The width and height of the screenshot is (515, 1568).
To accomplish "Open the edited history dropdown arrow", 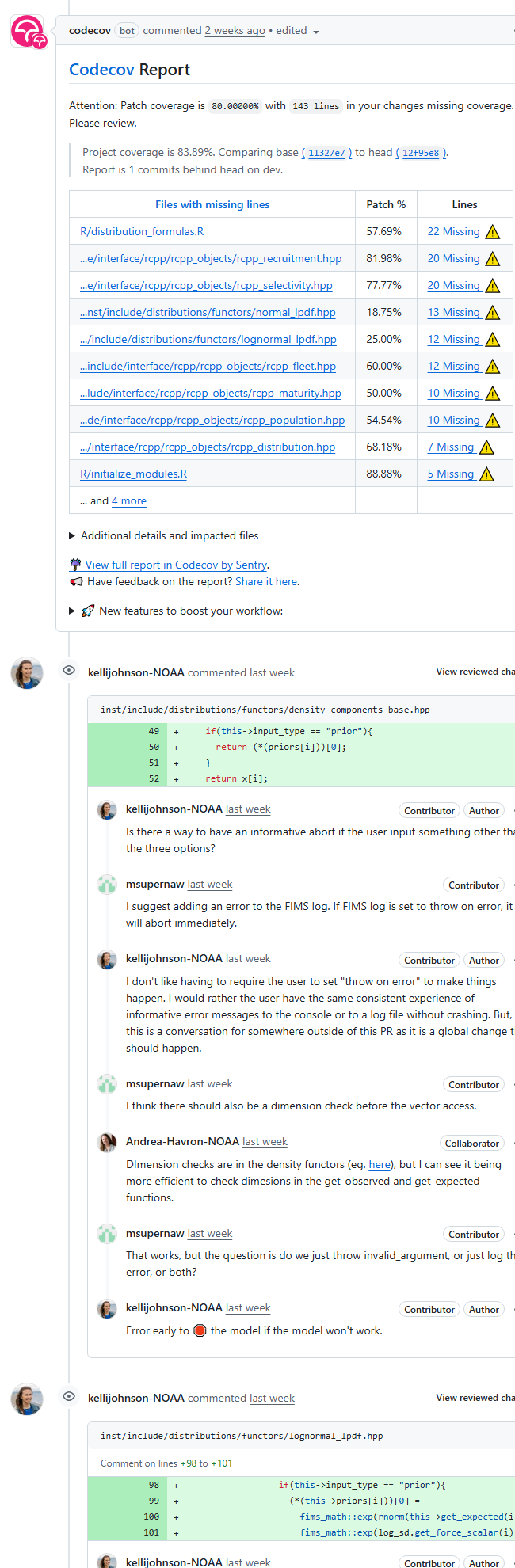I will (x=316, y=32).
